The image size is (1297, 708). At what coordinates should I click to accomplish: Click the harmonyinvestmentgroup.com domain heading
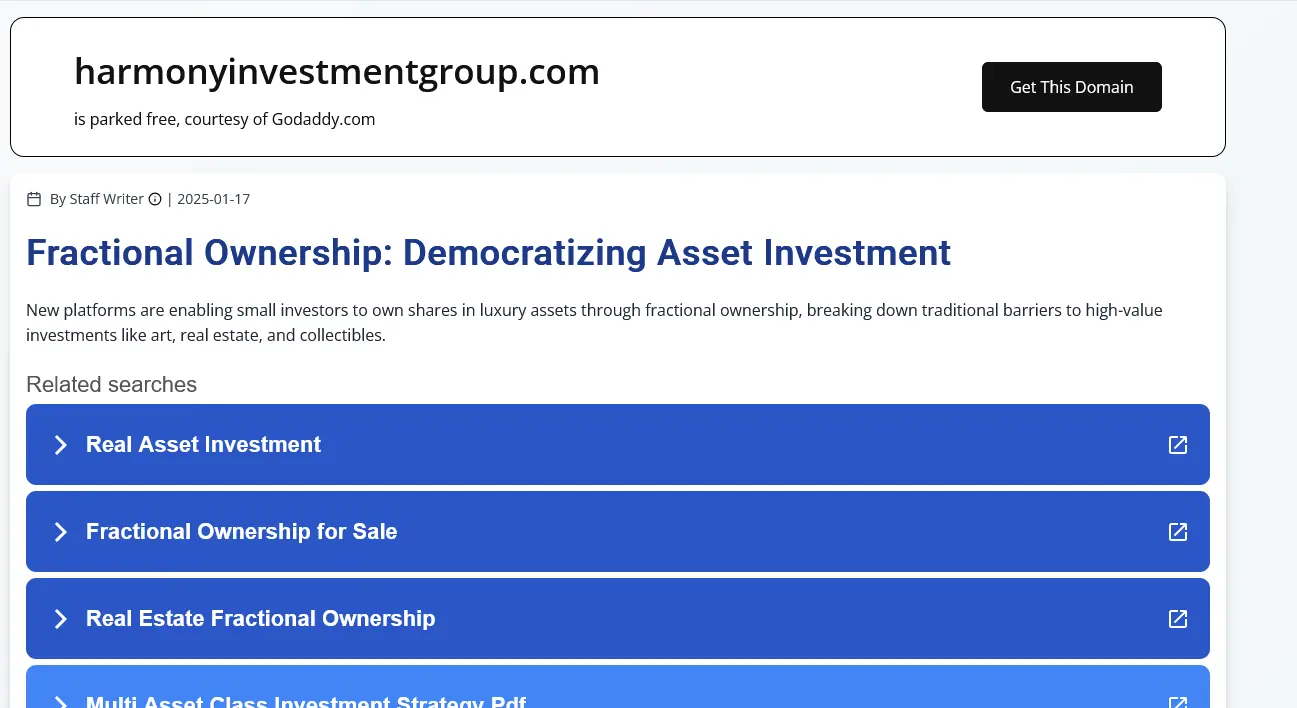pyautogui.click(x=337, y=72)
